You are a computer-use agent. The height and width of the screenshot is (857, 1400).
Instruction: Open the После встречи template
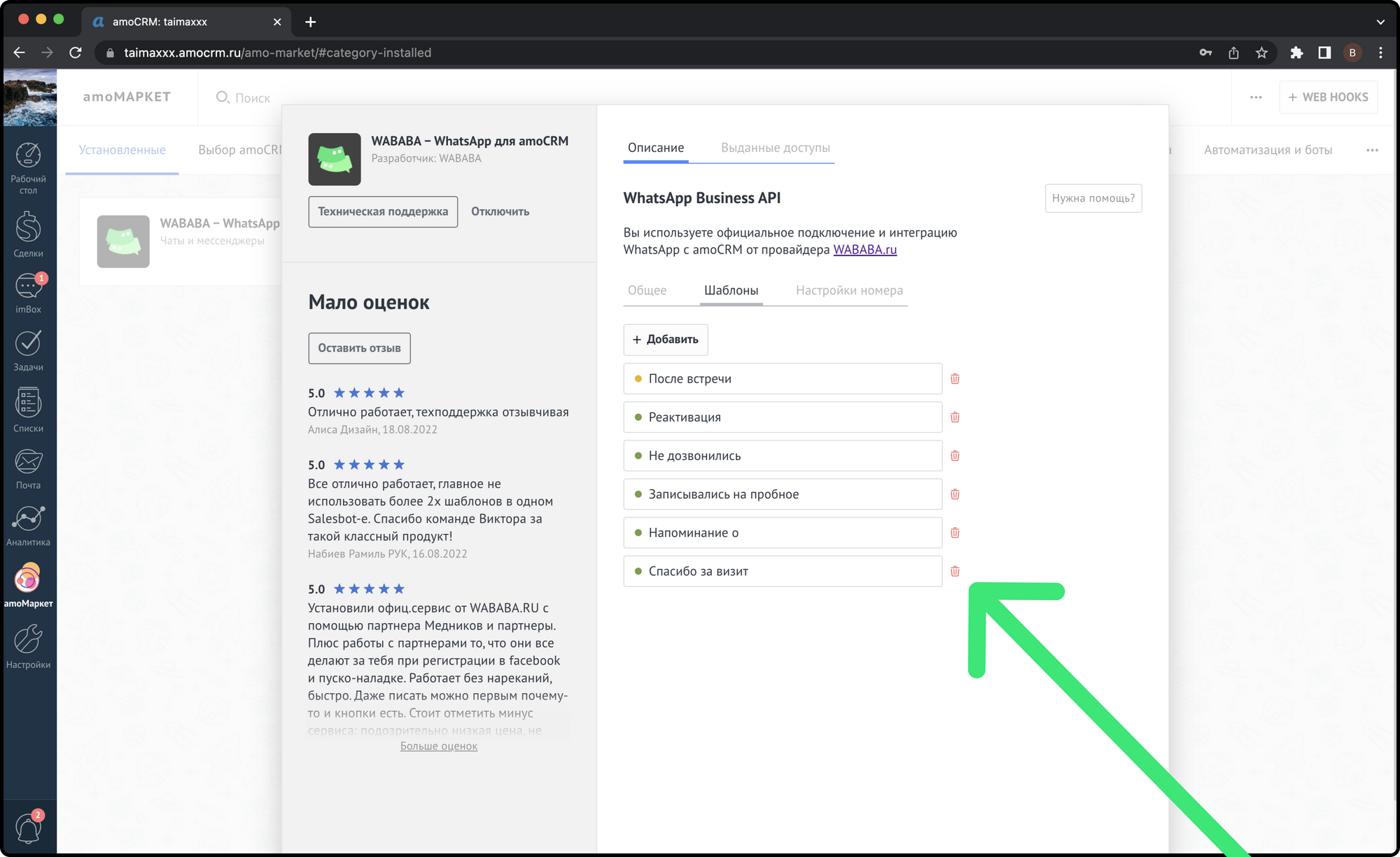point(783,379)
